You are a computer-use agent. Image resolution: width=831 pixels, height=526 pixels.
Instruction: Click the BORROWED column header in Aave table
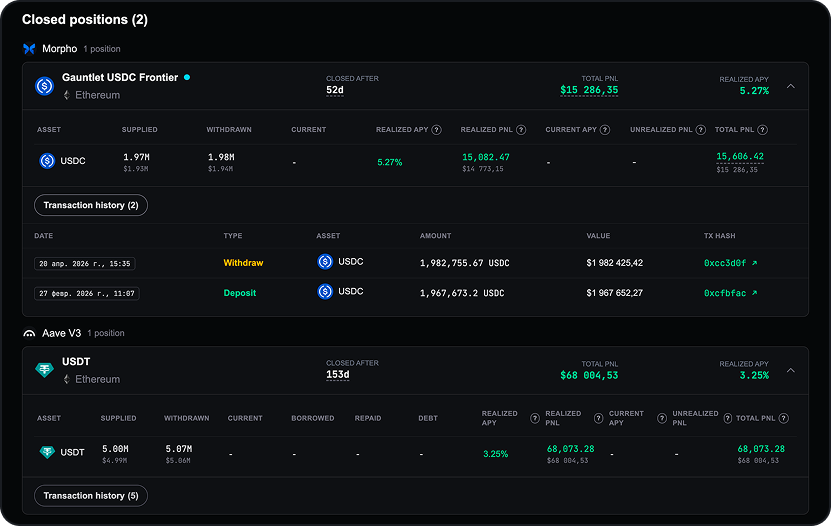click(x=313, y=418)
